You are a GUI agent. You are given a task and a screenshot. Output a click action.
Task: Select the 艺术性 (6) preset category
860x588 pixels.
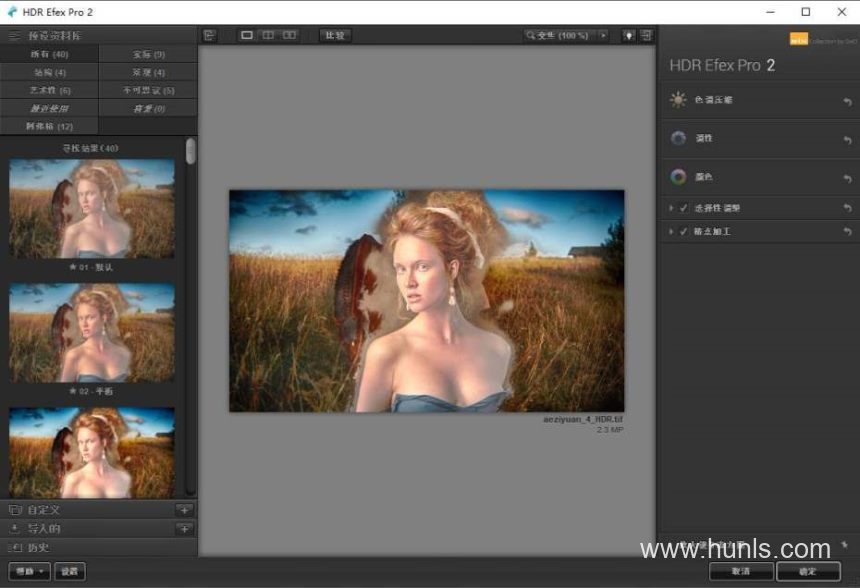tap(49, 90)
